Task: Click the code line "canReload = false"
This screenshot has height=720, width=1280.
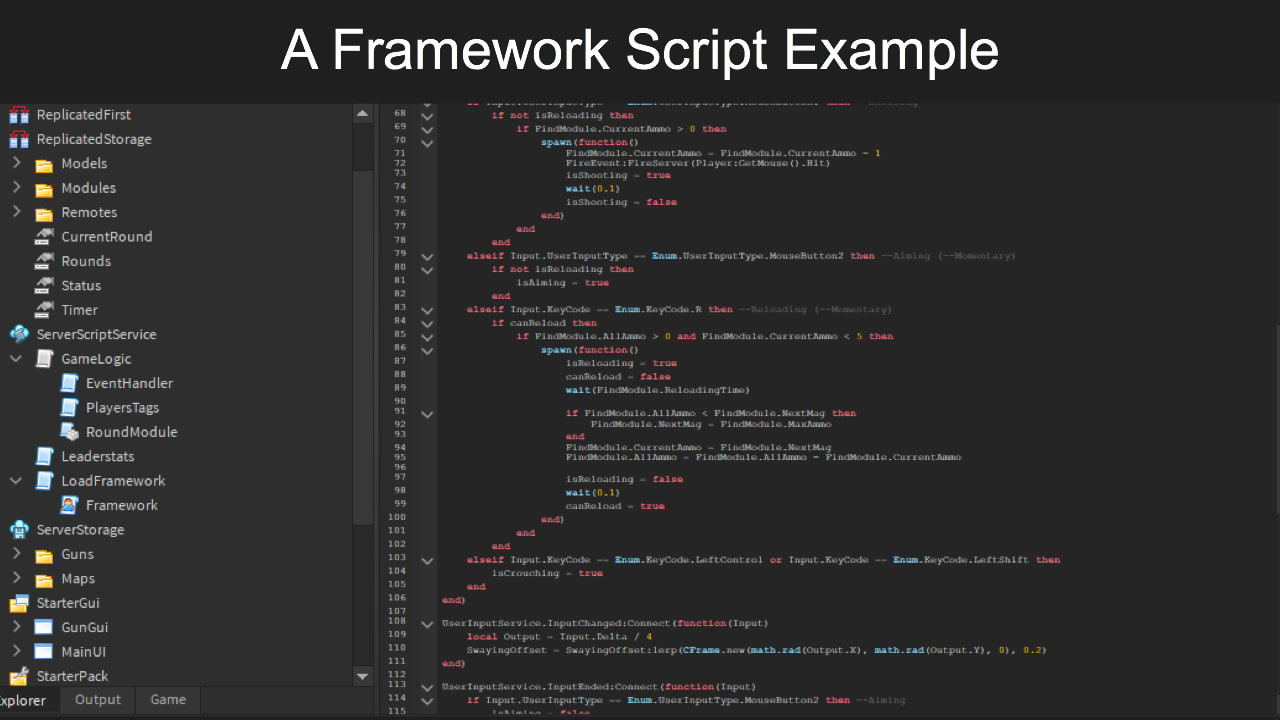Action: [x=618, y=377]
